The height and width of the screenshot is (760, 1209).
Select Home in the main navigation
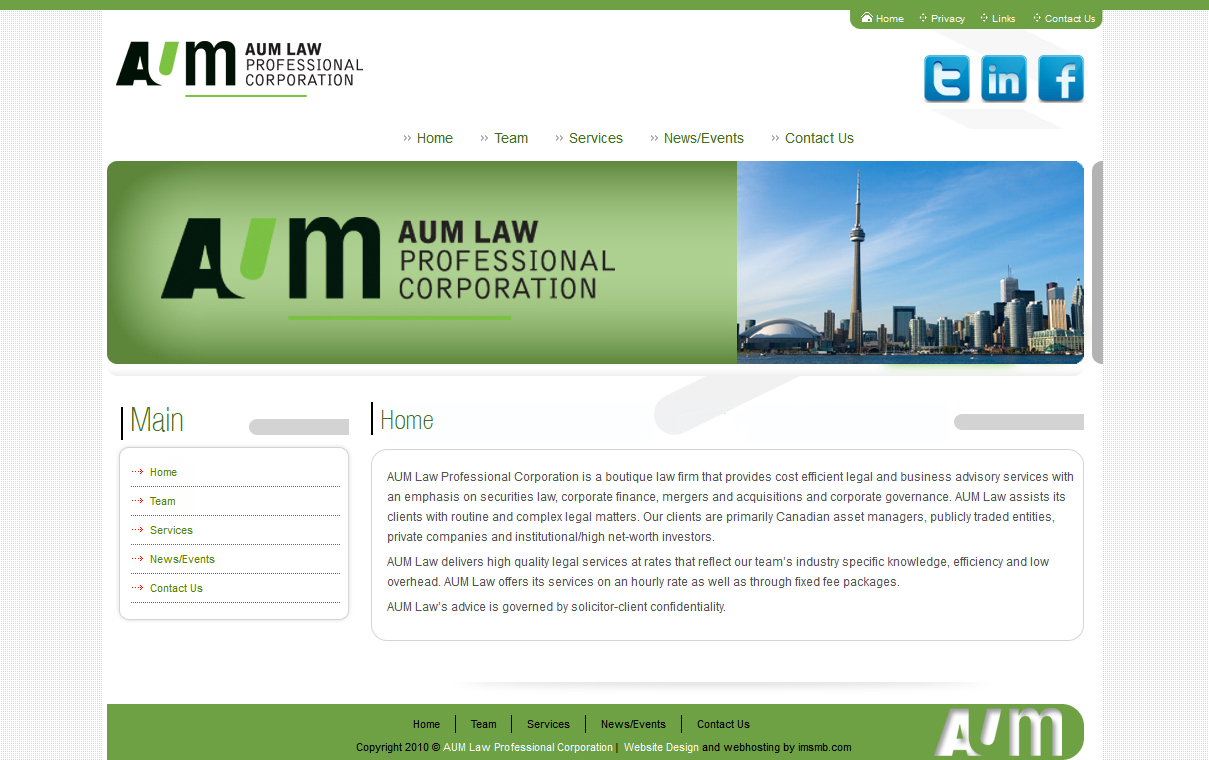pyautogui.click(x=435, y=138)
